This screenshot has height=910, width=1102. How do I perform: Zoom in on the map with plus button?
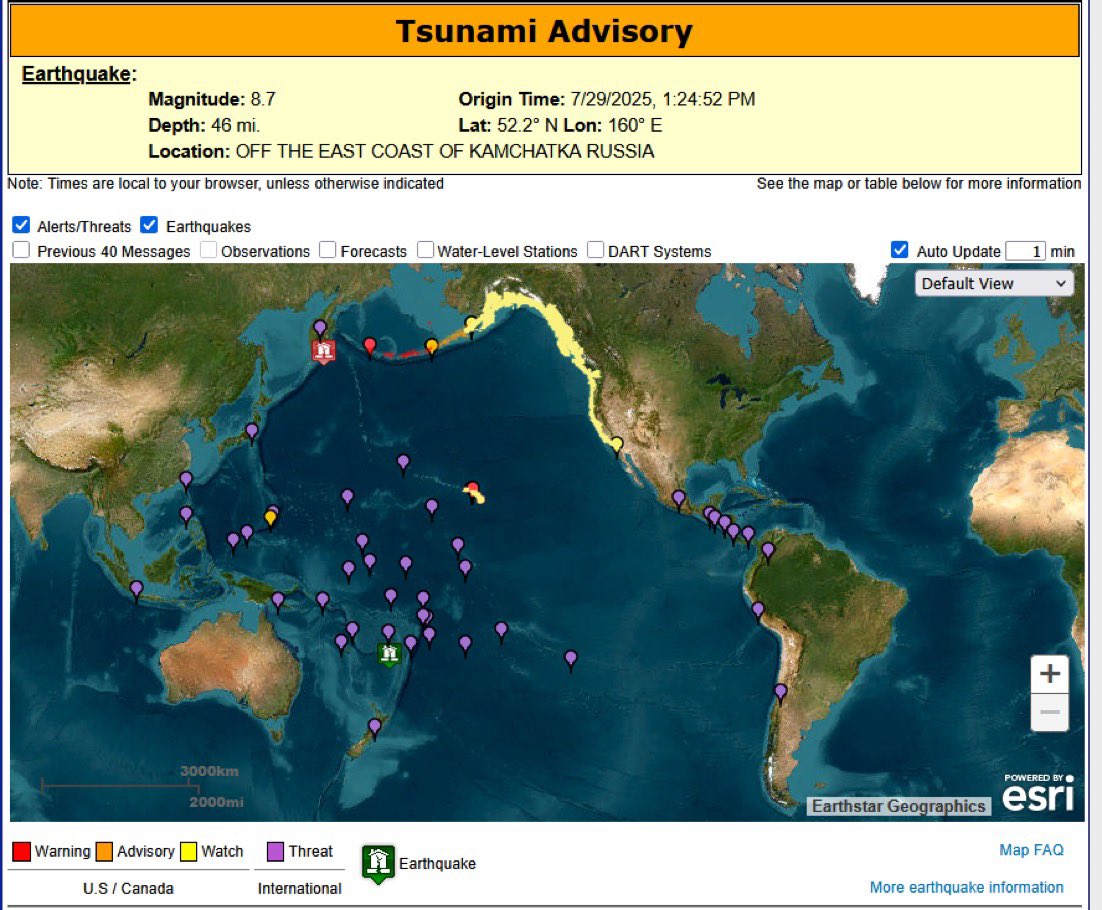1049,674
